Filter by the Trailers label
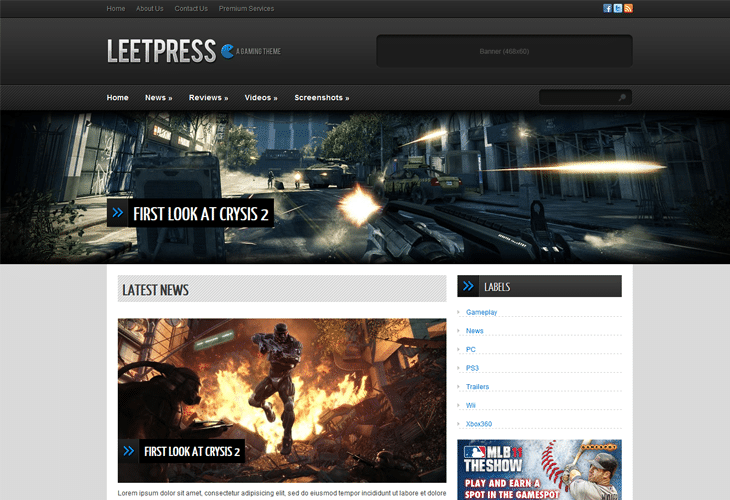The height and width of the screenshot is (500, 730). pyautogui.click(x=477, y=386)
